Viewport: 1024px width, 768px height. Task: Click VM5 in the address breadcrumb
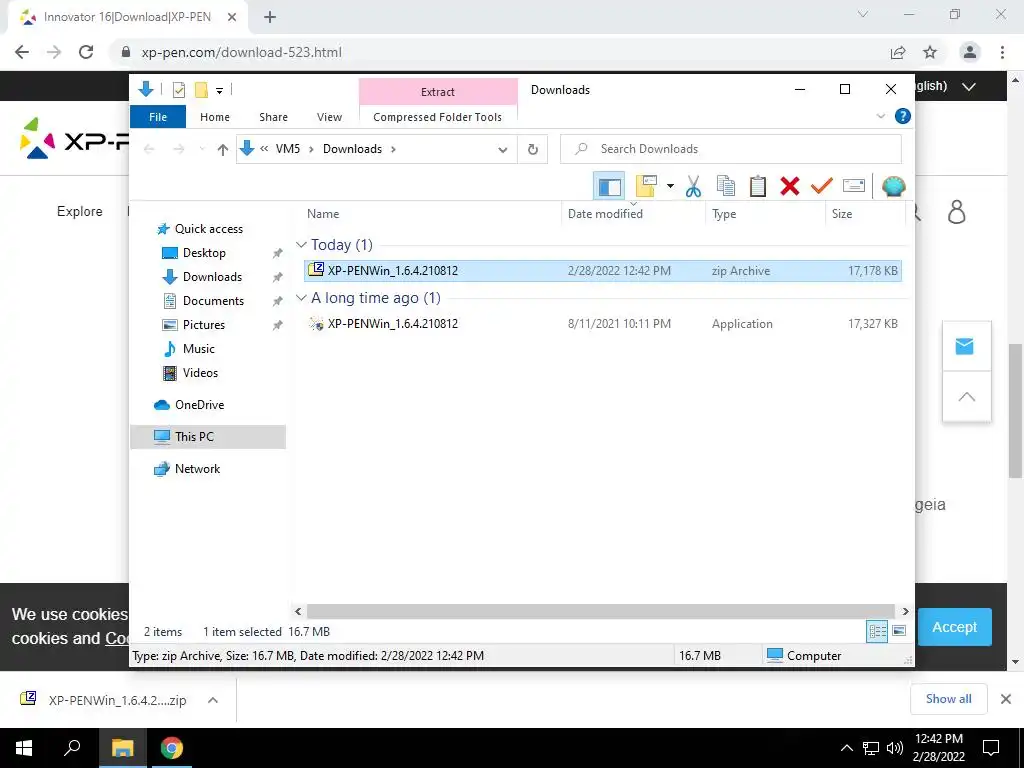tap(287, 149)
